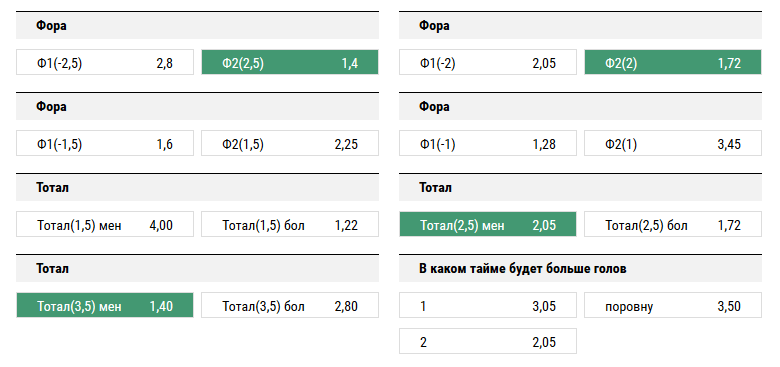This screenshot has width=780, height=367.
Task: Toggle off the highlighted Ф2(2) bet 1,72
Action: (x=673, y=62)
